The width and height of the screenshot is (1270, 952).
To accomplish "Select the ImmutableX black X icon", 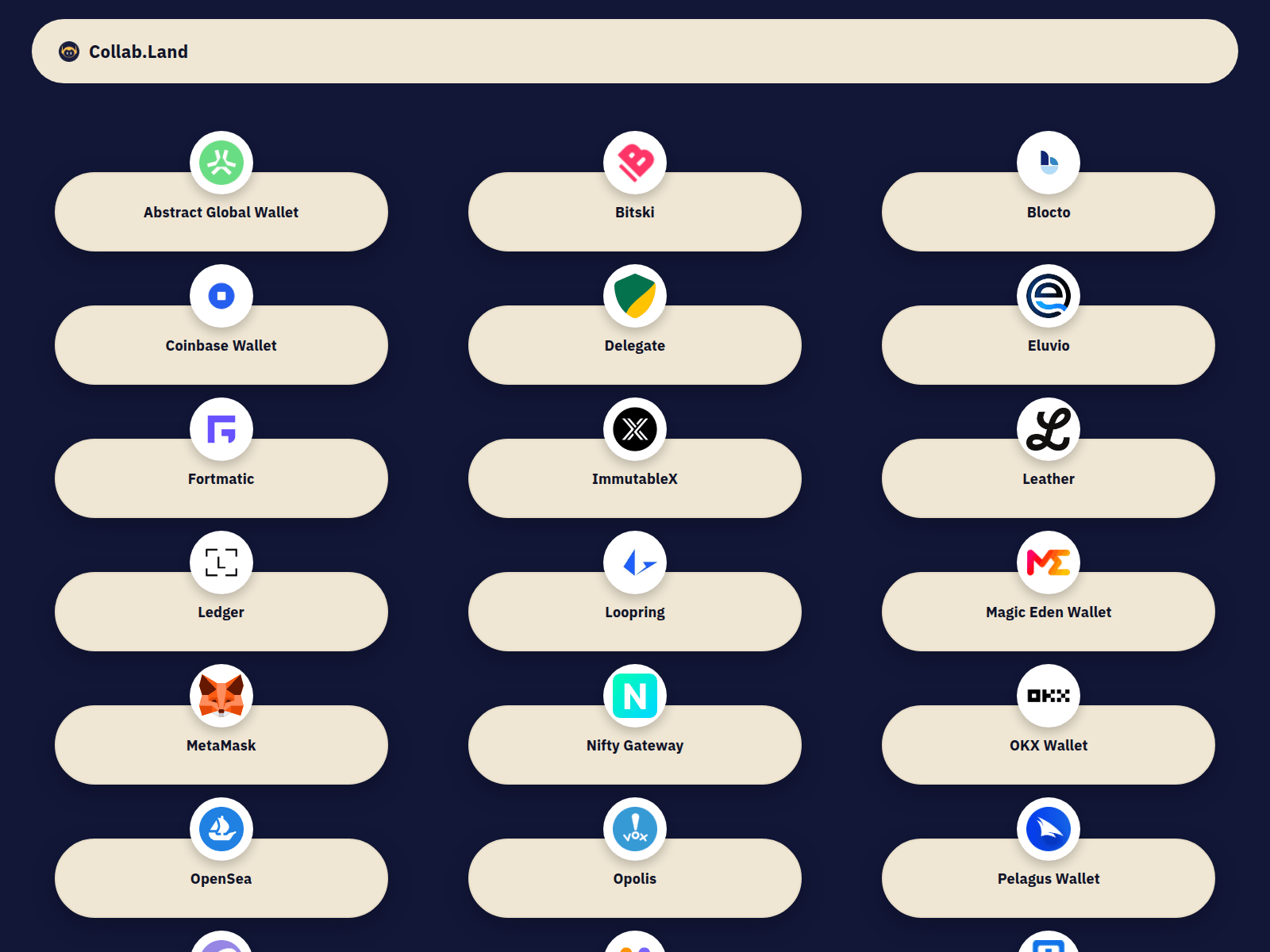I will [x=635, y=429].
